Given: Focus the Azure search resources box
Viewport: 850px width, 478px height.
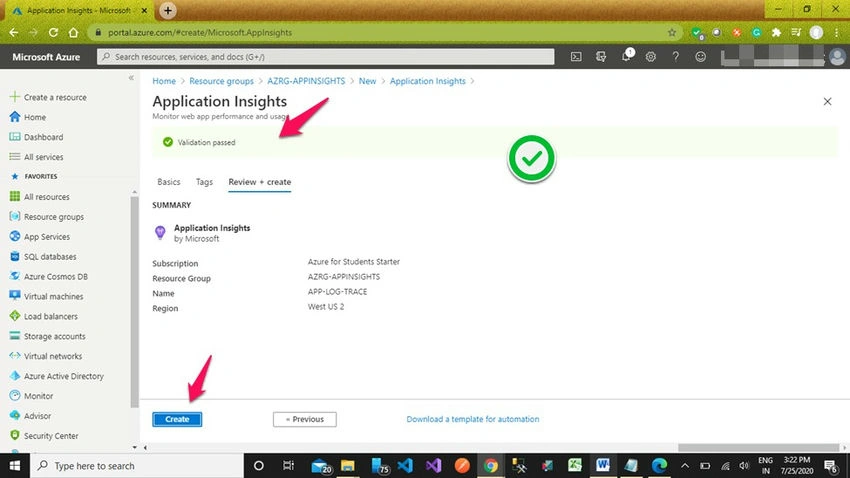Looking at the screenshot, I should (x=325, y=56).
